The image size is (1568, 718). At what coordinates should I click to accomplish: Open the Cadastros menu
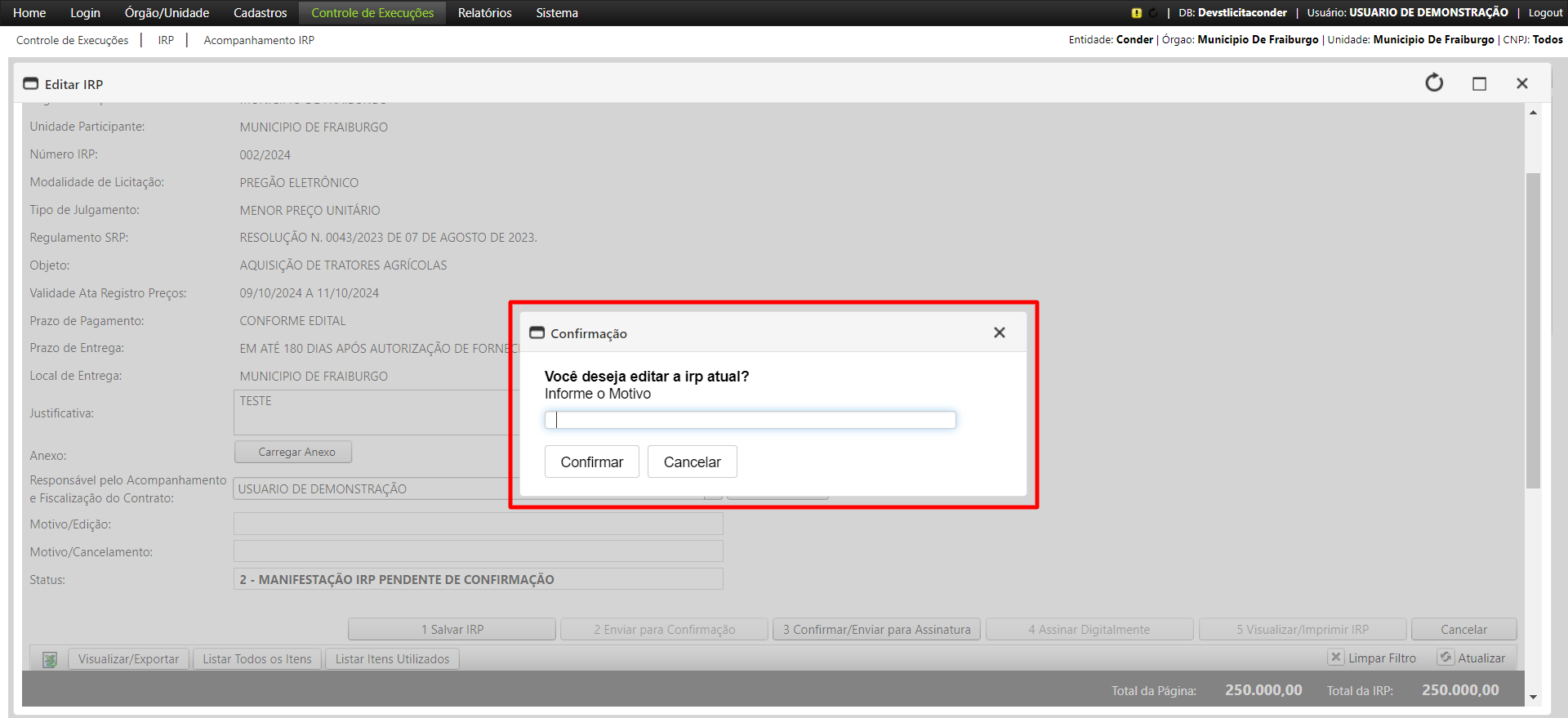tap(260, 13)
